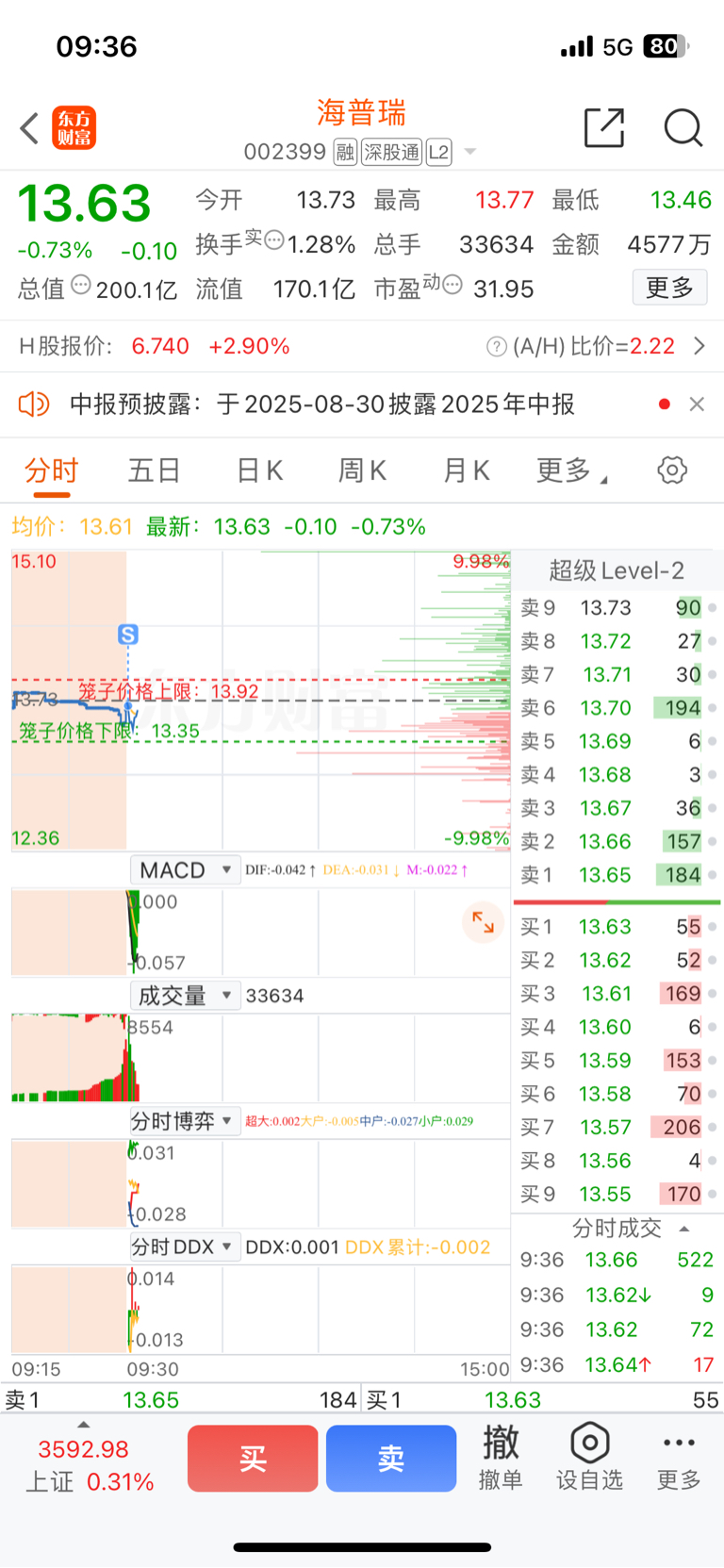Tap the dot next to 买5 row

coord(713,1061)
